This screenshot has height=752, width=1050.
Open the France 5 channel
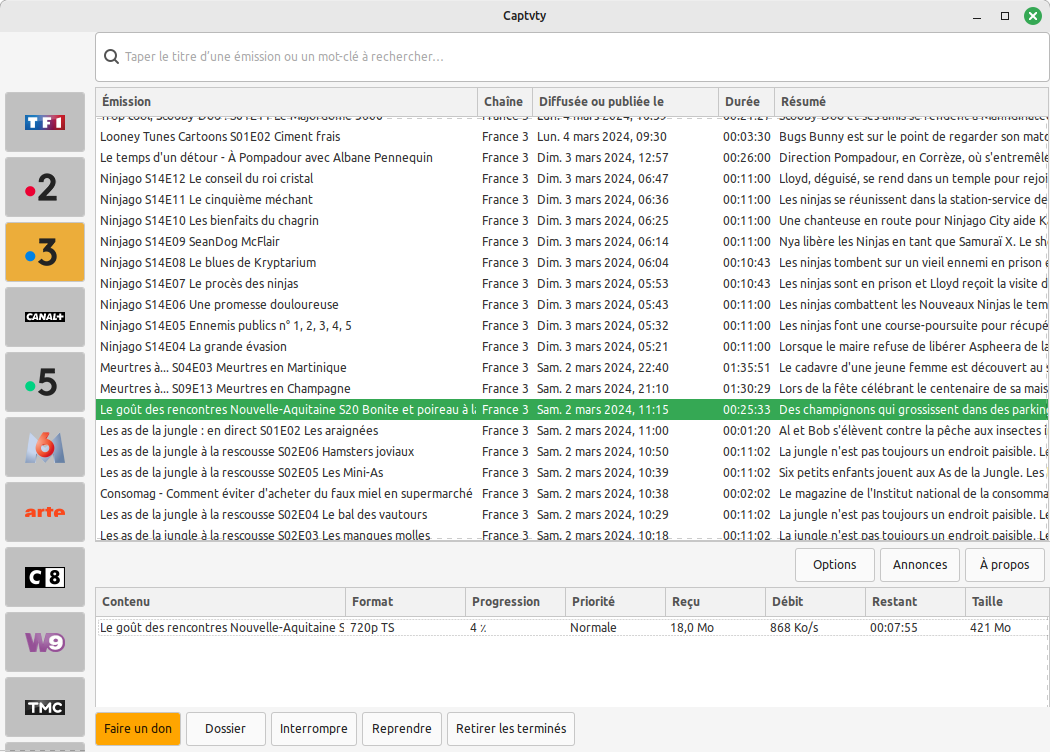(45, 382)
